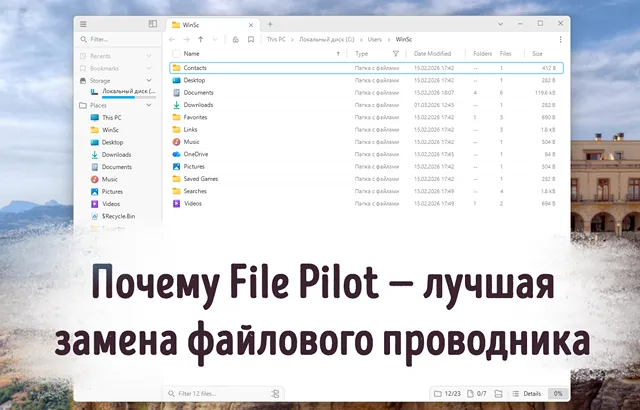Viewport: 640px width, 410px height.
Task: Collapse the Storage section chevron
Action: [x=149, y=80]
